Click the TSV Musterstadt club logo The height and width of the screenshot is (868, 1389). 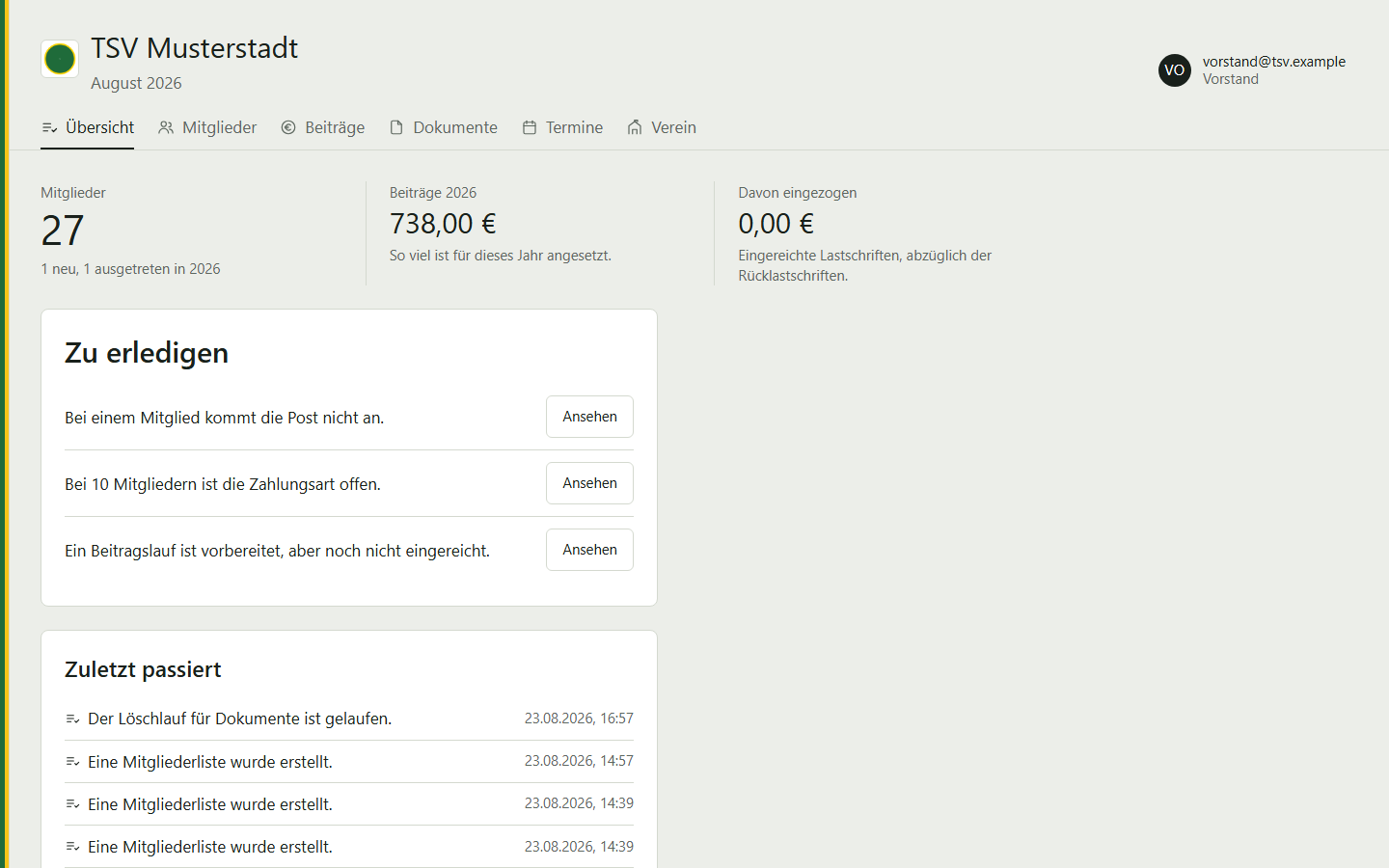tap(60, 59)
